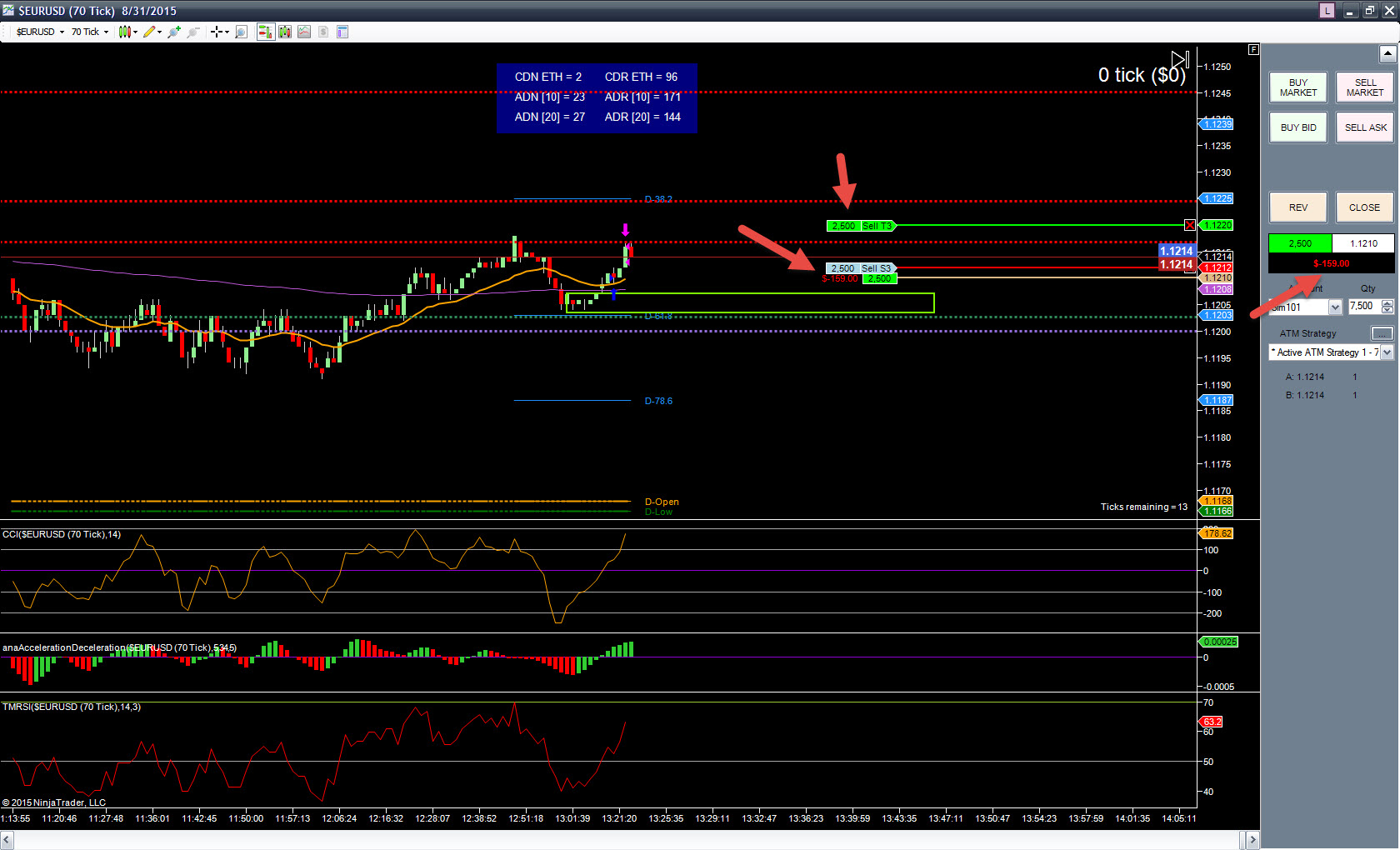Click the zoom in magnifier icon

pos(173,32)
